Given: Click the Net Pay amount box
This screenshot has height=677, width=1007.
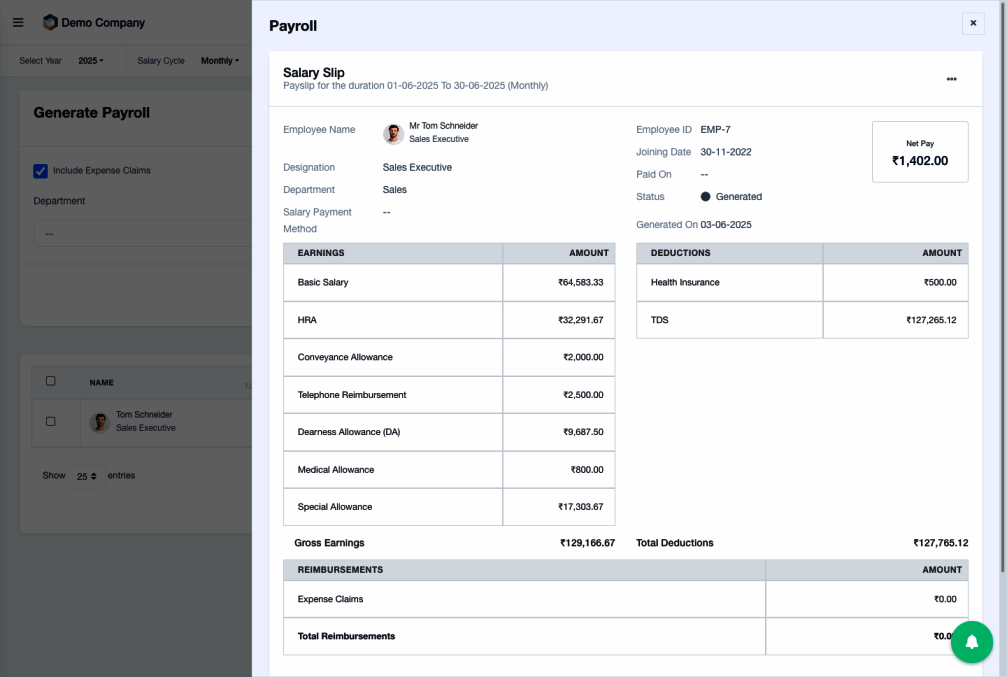Looking at the screenshot, I should (920, 152).
